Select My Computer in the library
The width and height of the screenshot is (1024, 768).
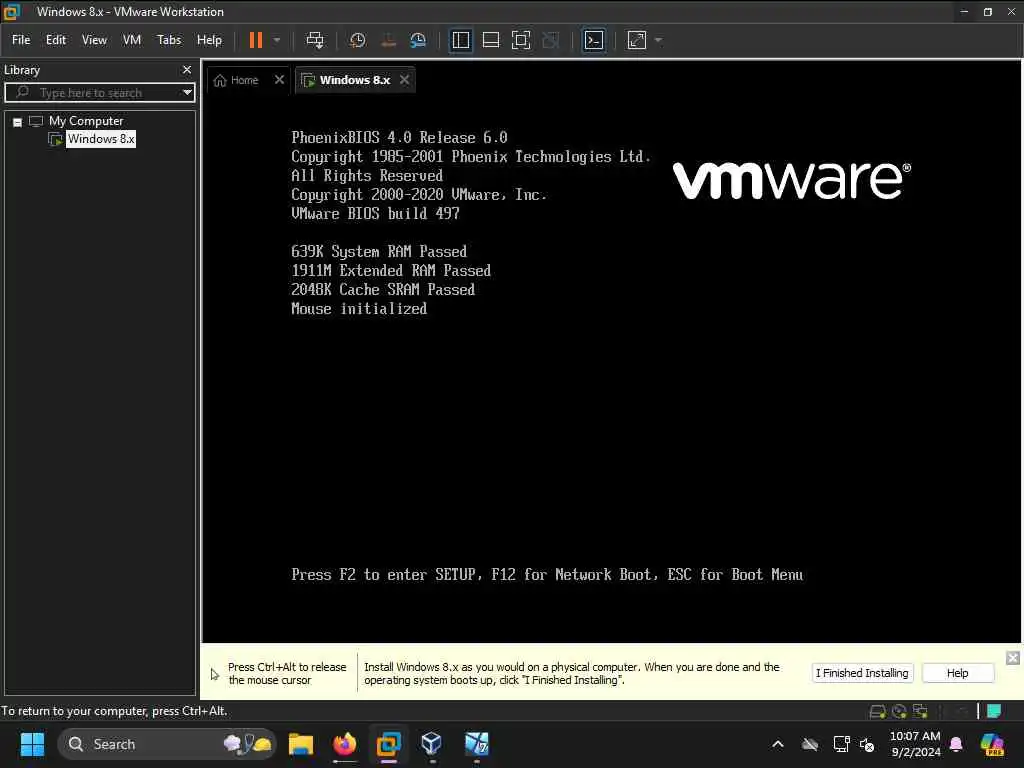point(86,121)
